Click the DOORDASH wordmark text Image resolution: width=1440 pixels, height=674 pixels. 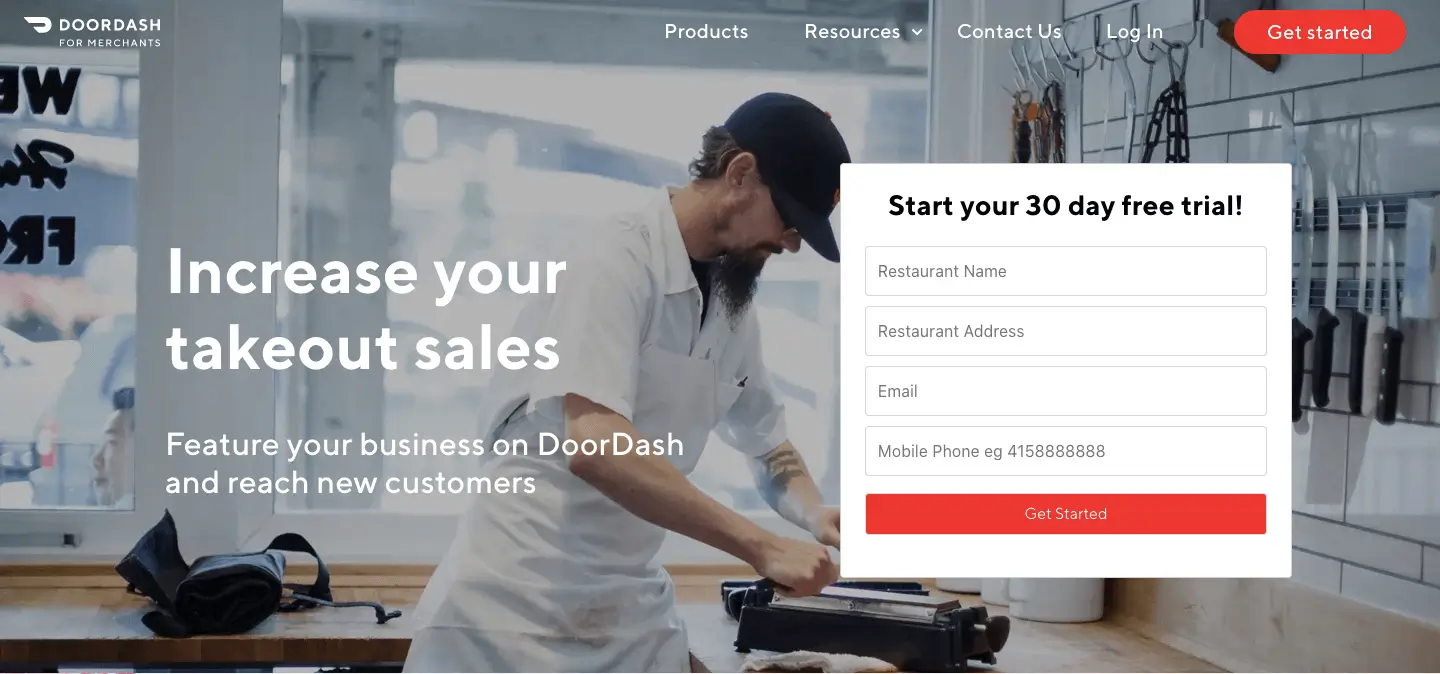click(109, 24)
